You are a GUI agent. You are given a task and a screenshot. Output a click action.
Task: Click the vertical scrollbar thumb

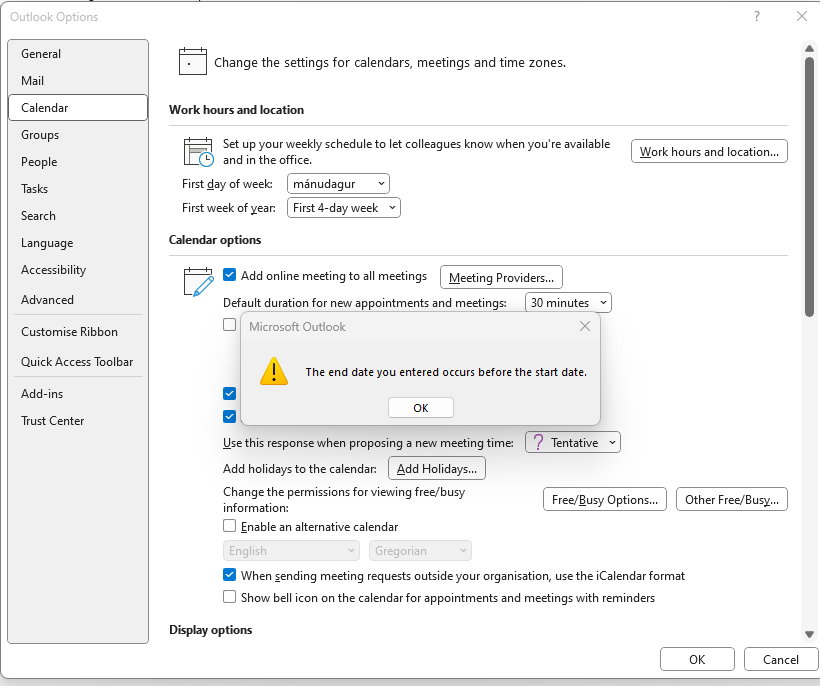tap(809, 187)
